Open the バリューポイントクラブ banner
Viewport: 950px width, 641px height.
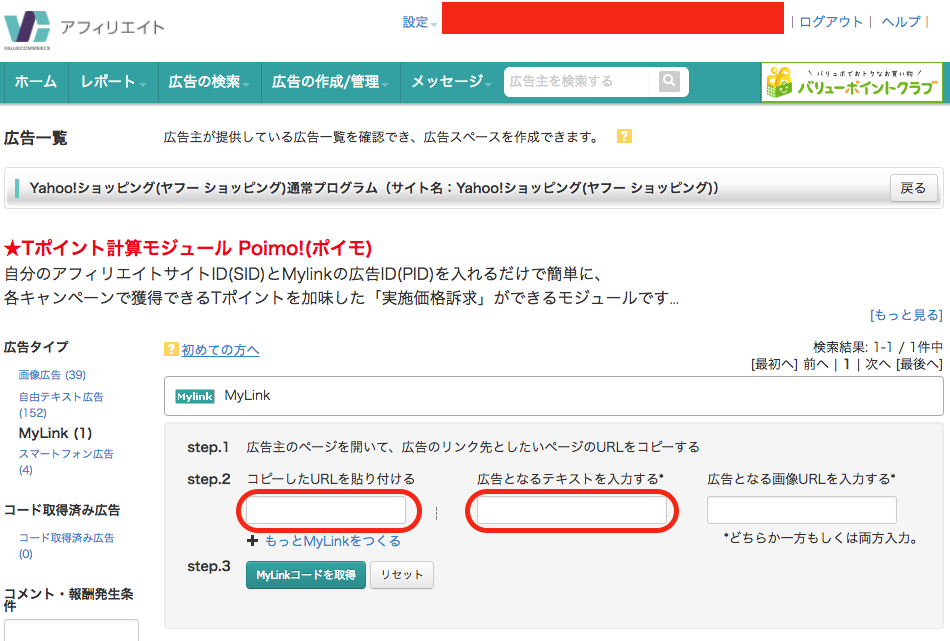[851, 82]
